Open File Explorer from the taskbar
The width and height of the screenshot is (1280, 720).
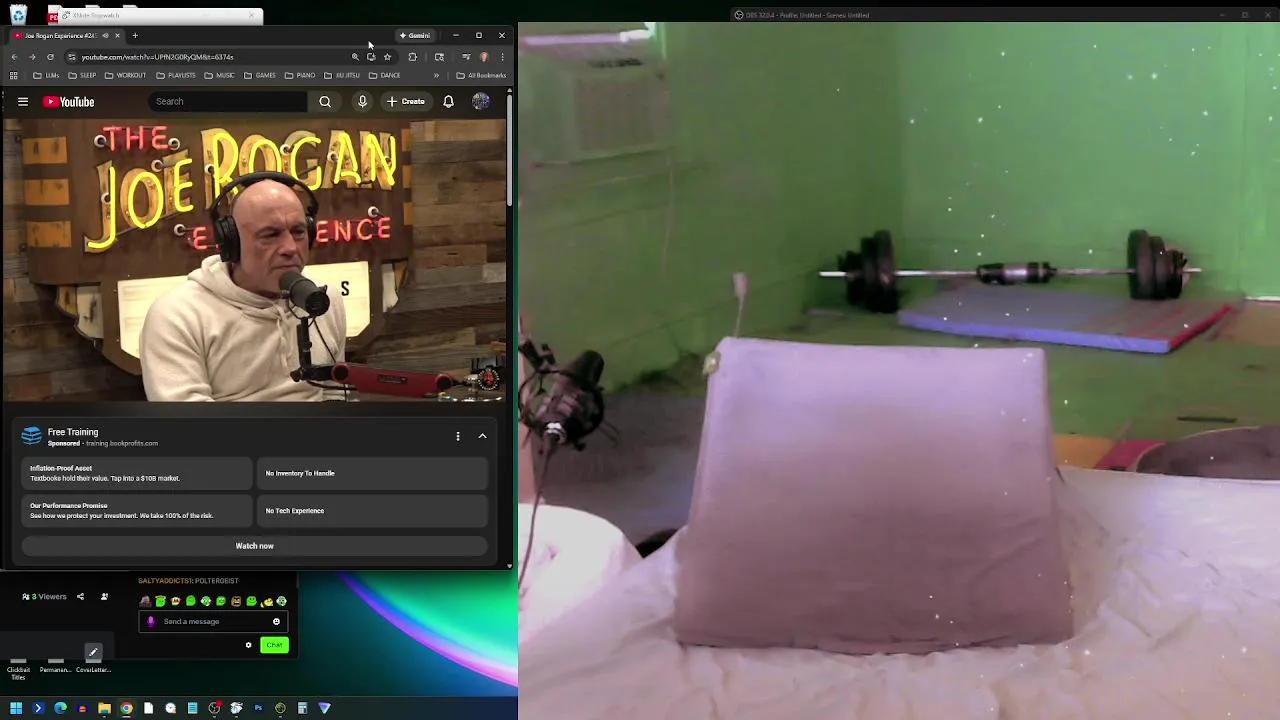tap(104, 708)
